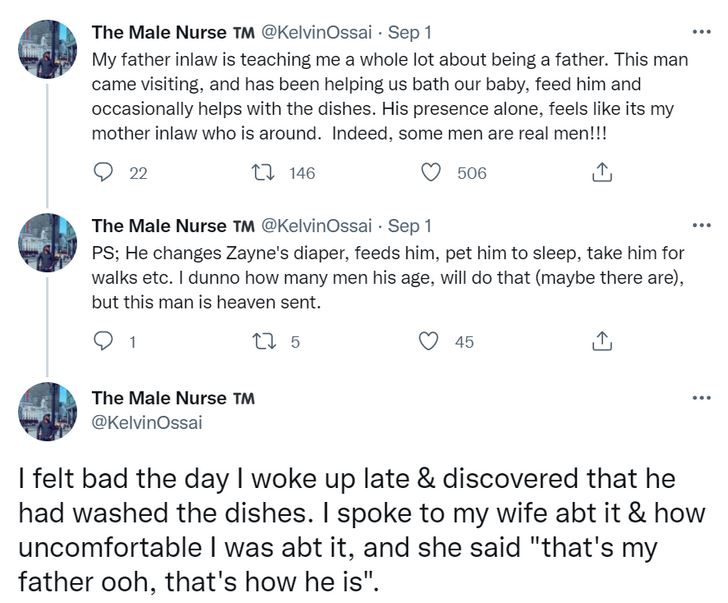Reply to the father inlaw tweet
728x603 pixels.
tap(103, 173)
